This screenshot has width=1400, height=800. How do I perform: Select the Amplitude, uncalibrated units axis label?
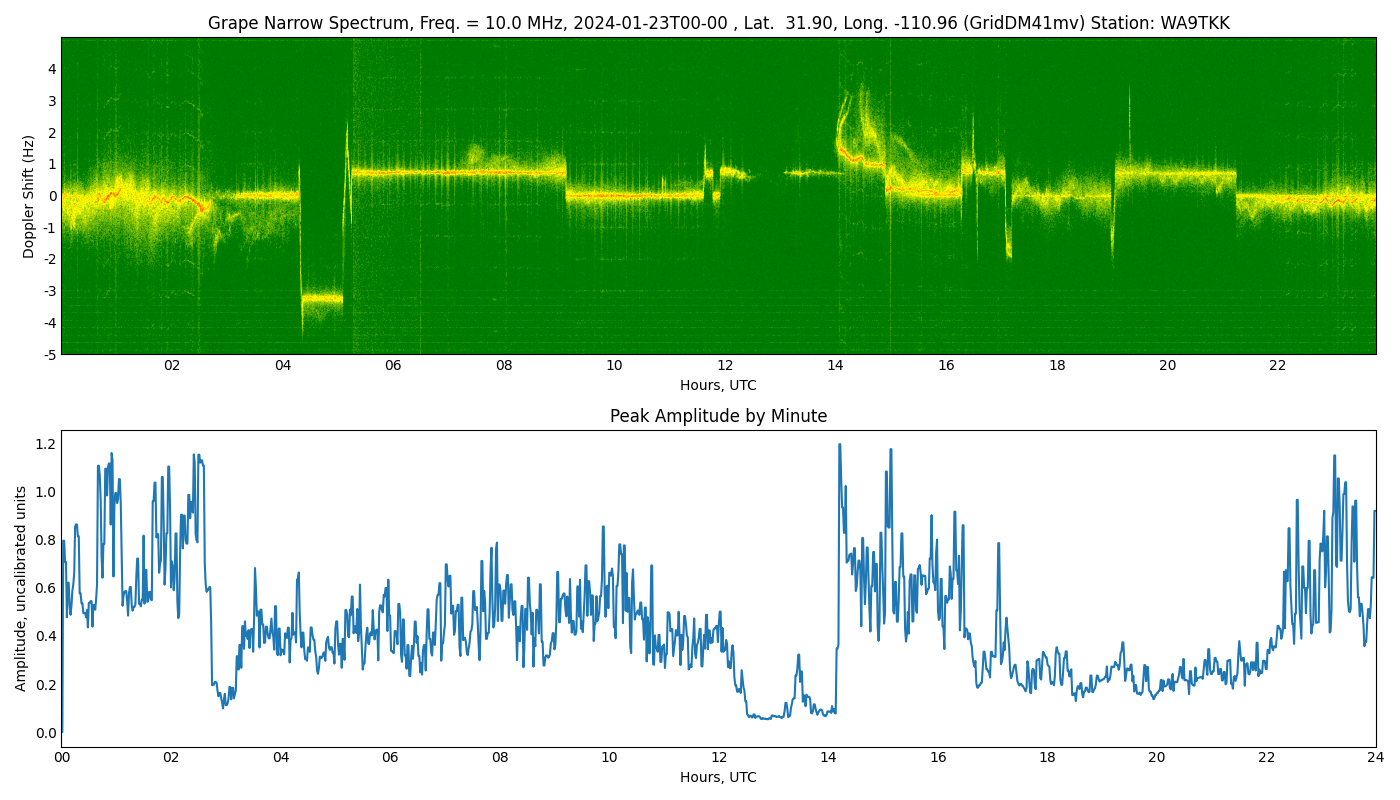21,588
